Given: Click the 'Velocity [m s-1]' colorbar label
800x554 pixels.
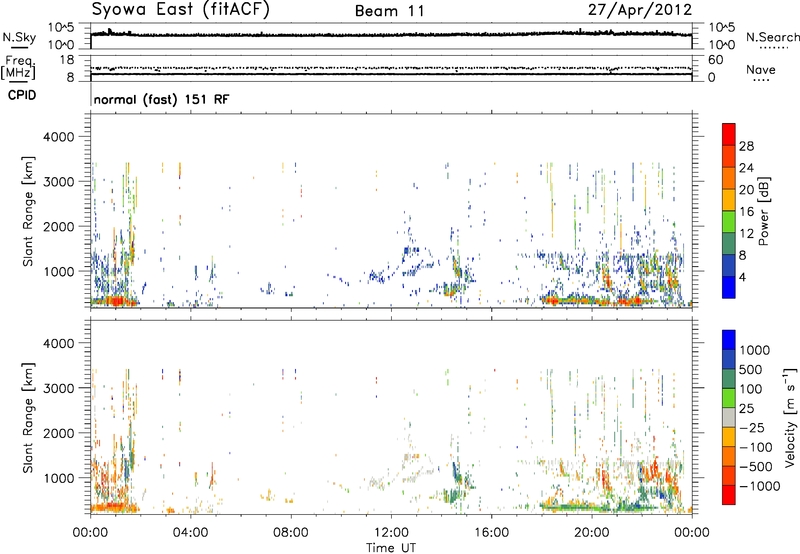Looking at the screenshot, I should tap(790, 417).
